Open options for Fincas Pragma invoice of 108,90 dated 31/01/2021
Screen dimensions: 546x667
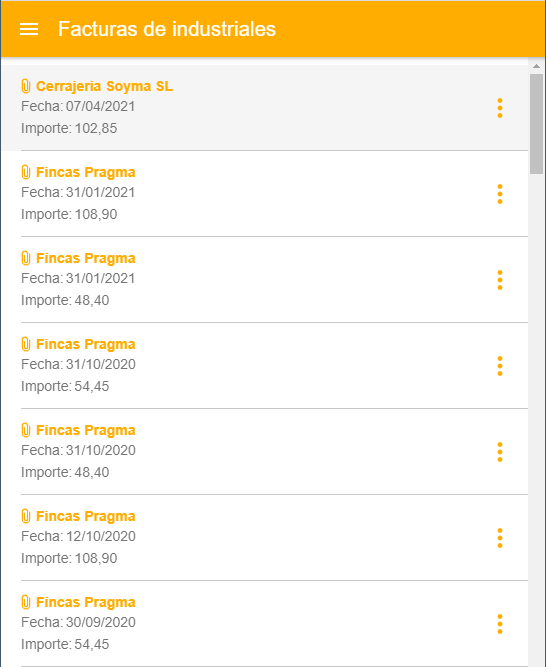click(x=500, y=194)
